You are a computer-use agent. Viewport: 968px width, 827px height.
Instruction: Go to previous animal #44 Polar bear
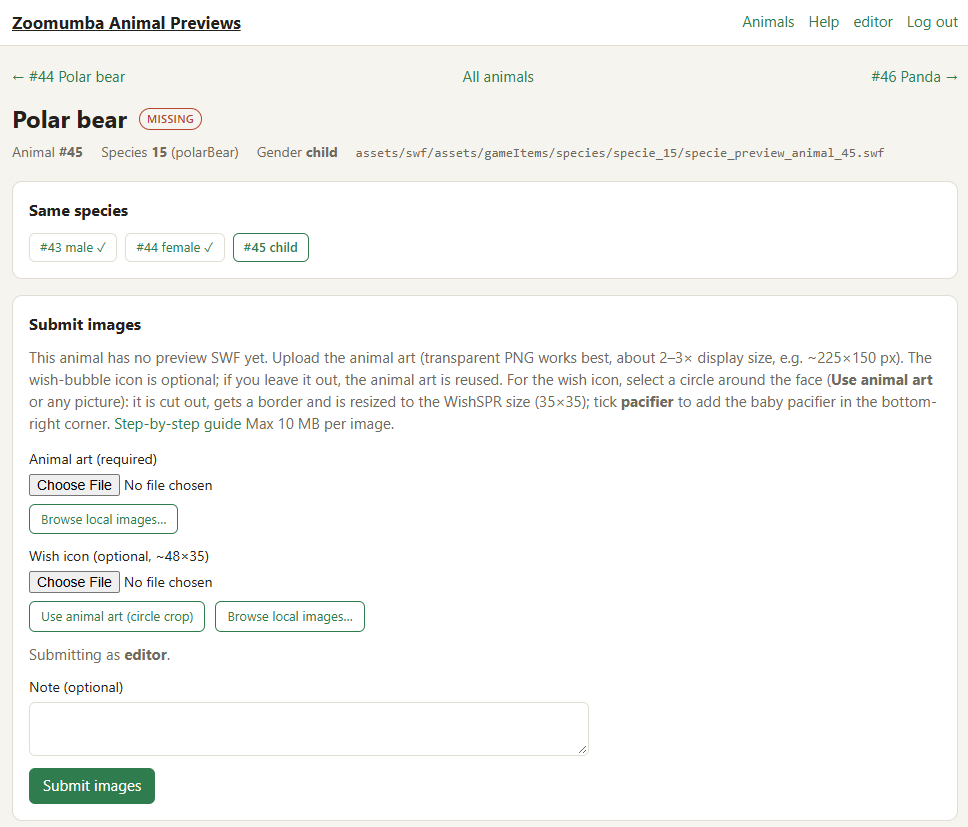tap(69, 77)
